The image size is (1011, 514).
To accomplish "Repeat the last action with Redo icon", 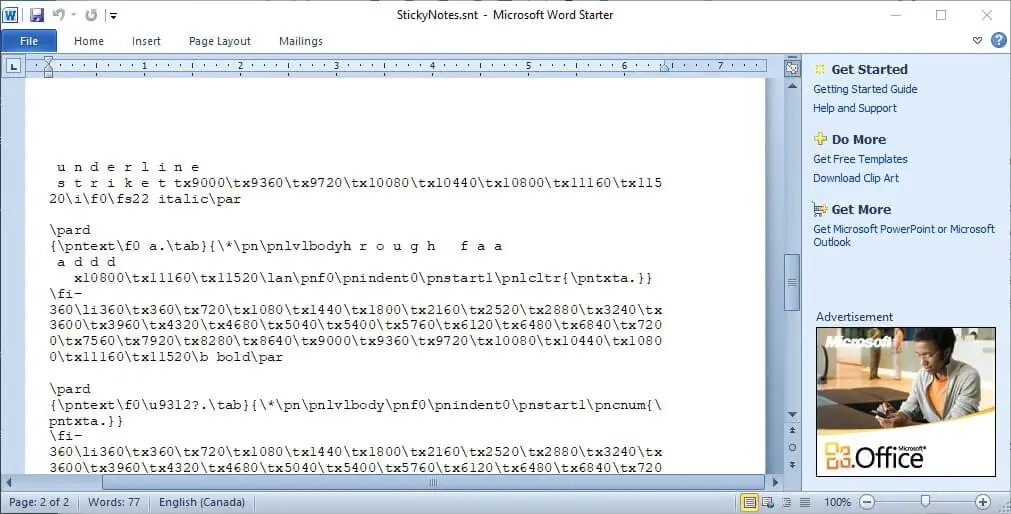I will [x=91, y=14].
